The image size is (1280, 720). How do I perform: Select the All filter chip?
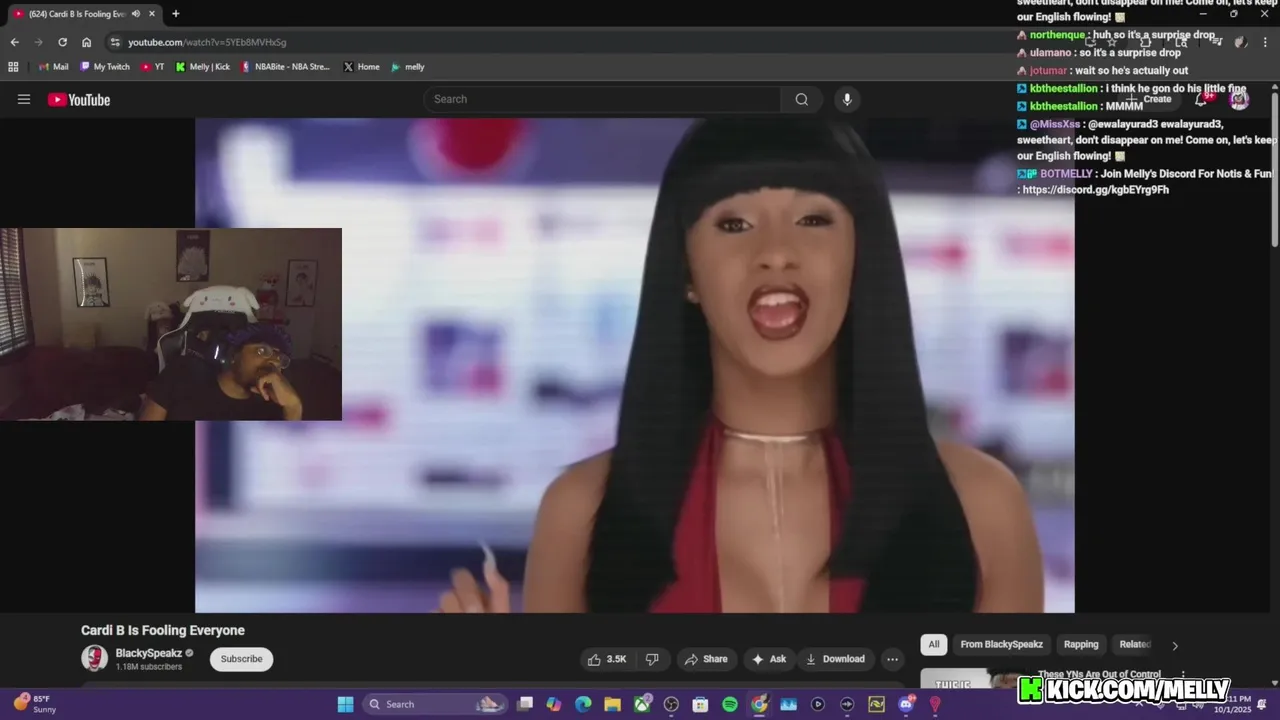tap(934, 645)
